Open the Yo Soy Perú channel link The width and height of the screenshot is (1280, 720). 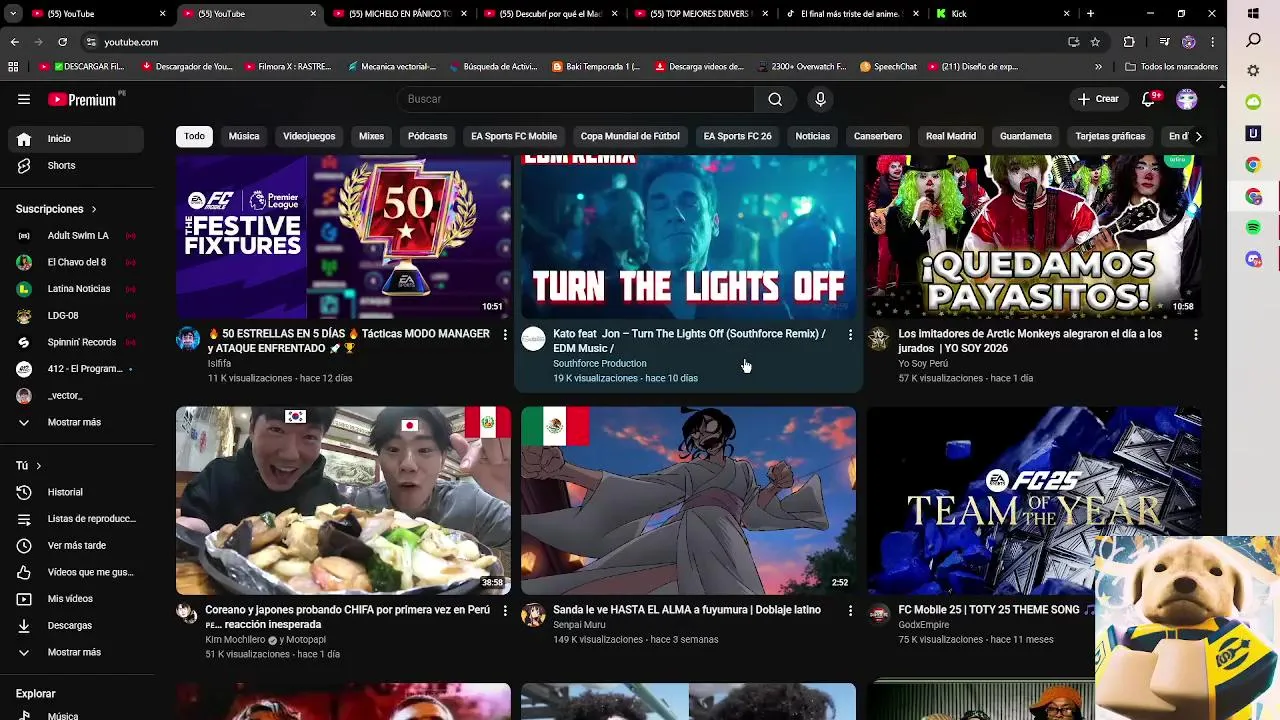click(923, 363)
